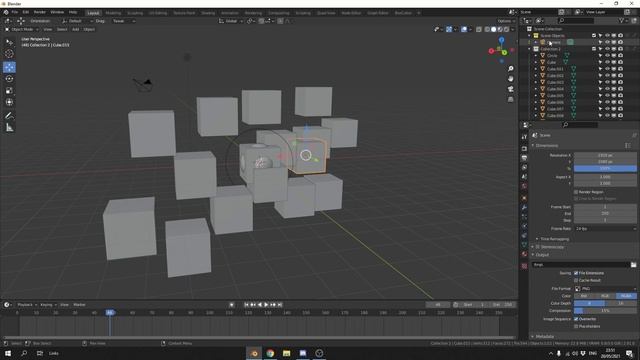Select the Rotate tool in the left toolbar

[x=9, y=79]
